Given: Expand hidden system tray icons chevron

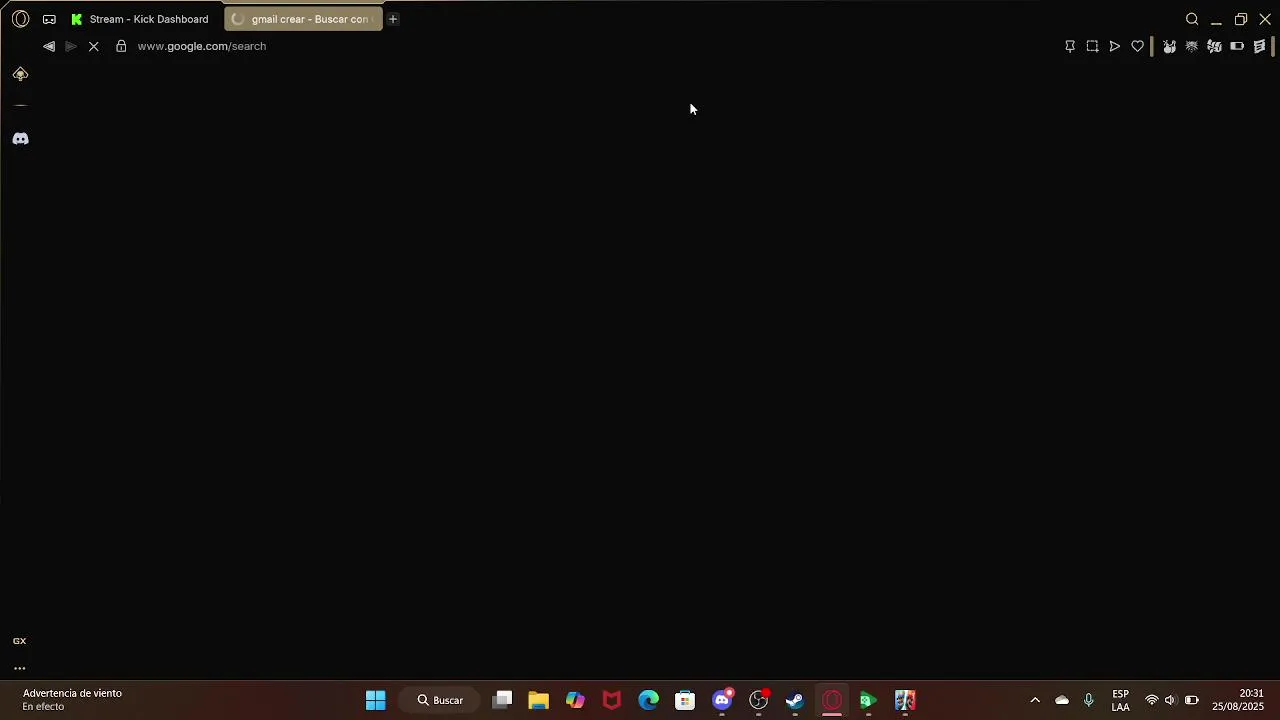Looking at the screenshot, I should [x=1035, y=700].
